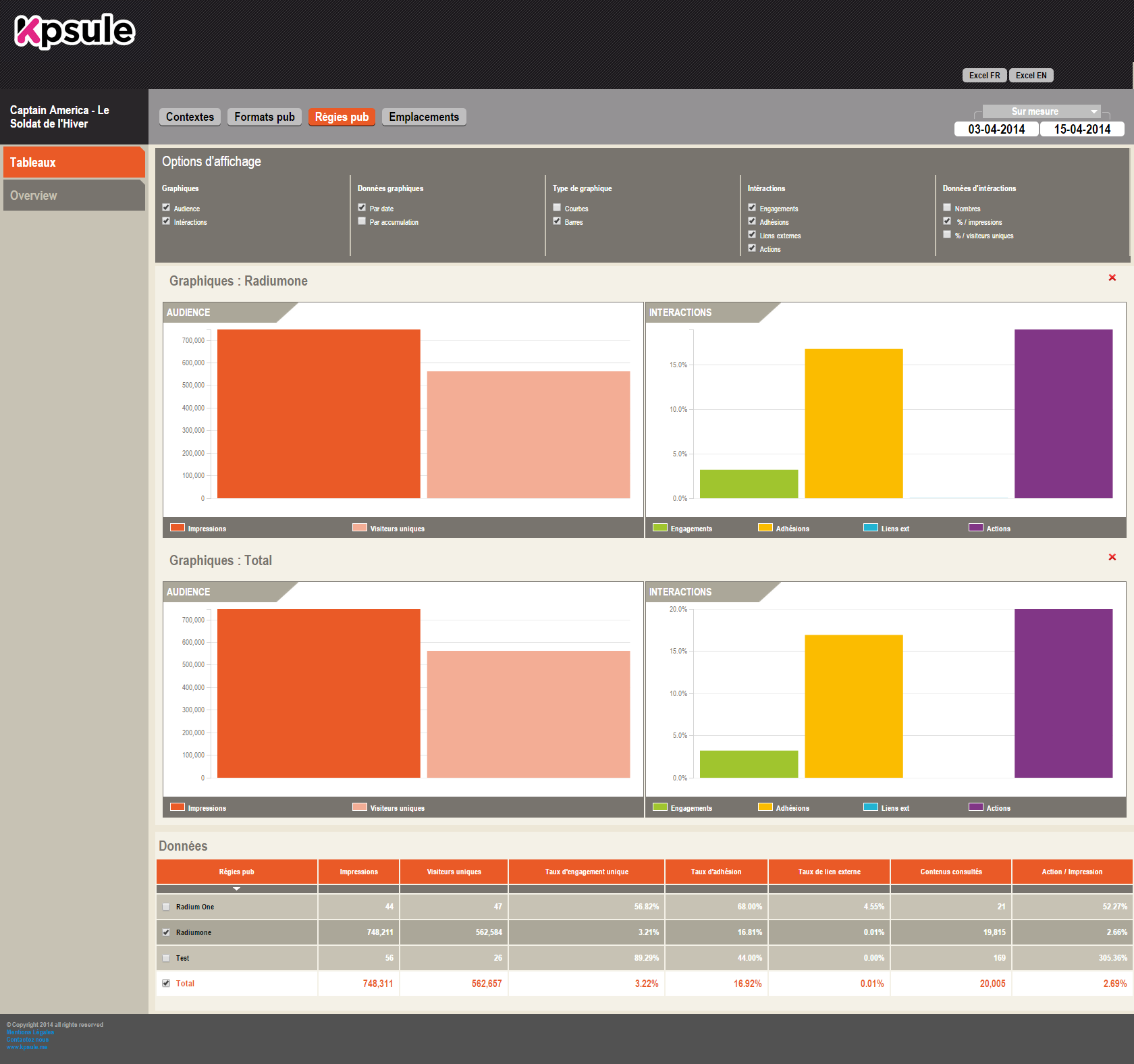Image resolution: width=1134 pixels, height=1064 pixels.
Task: Check the Radium One row checkbox
Action: [x=166, y=907]
